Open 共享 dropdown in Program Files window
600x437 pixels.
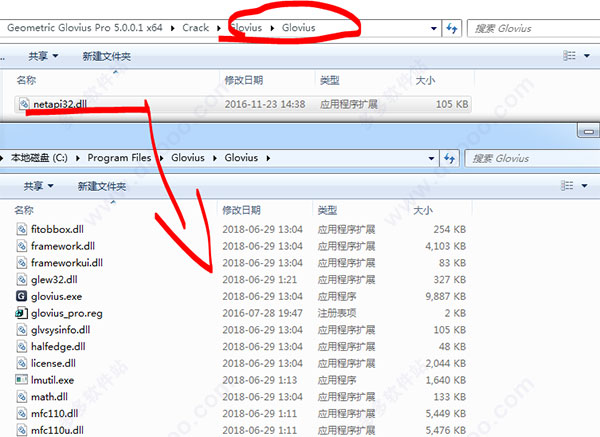click(x=38, y=186)
